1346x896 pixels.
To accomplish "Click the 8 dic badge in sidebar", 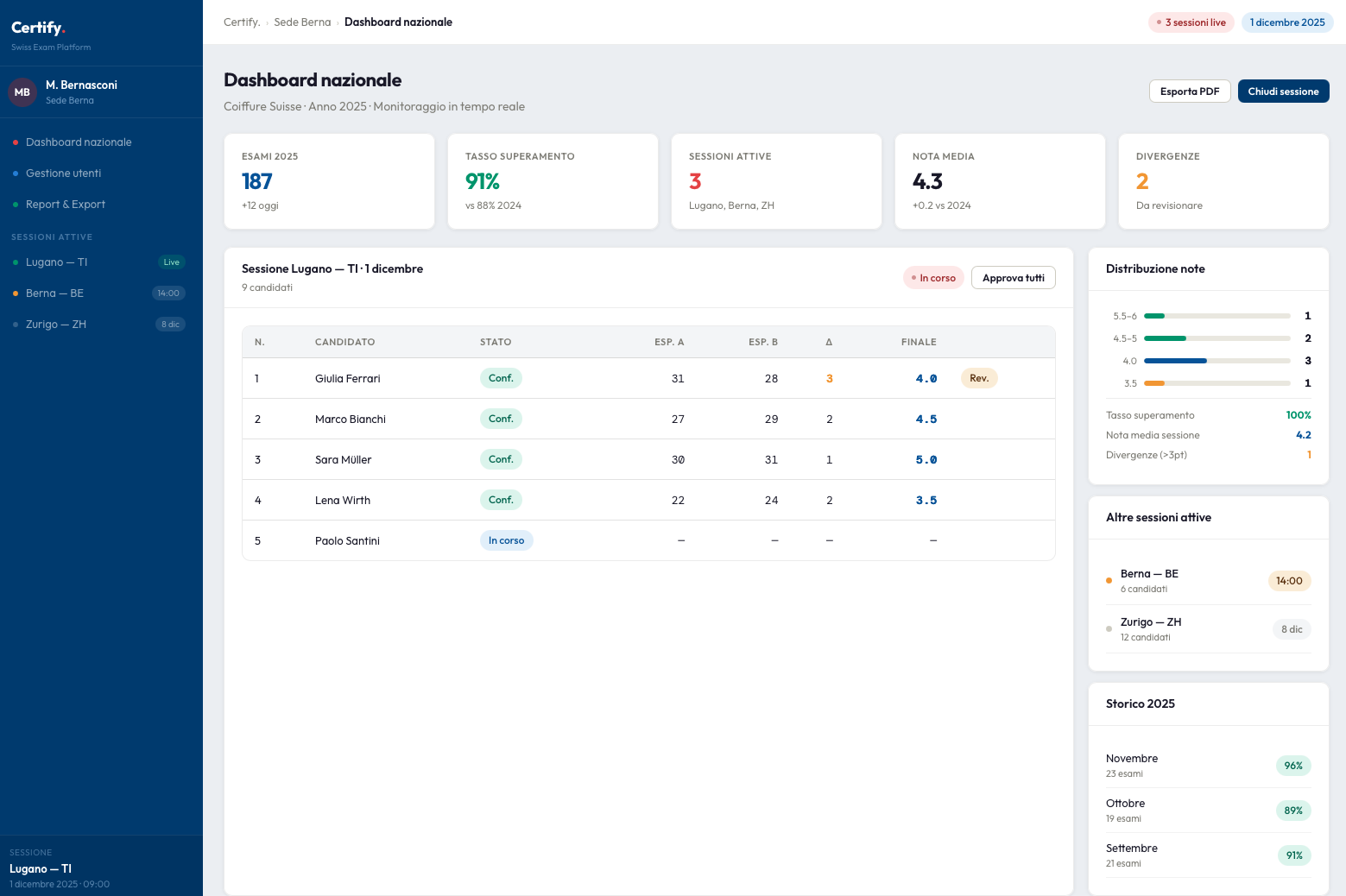I will [x=170, y=325].
